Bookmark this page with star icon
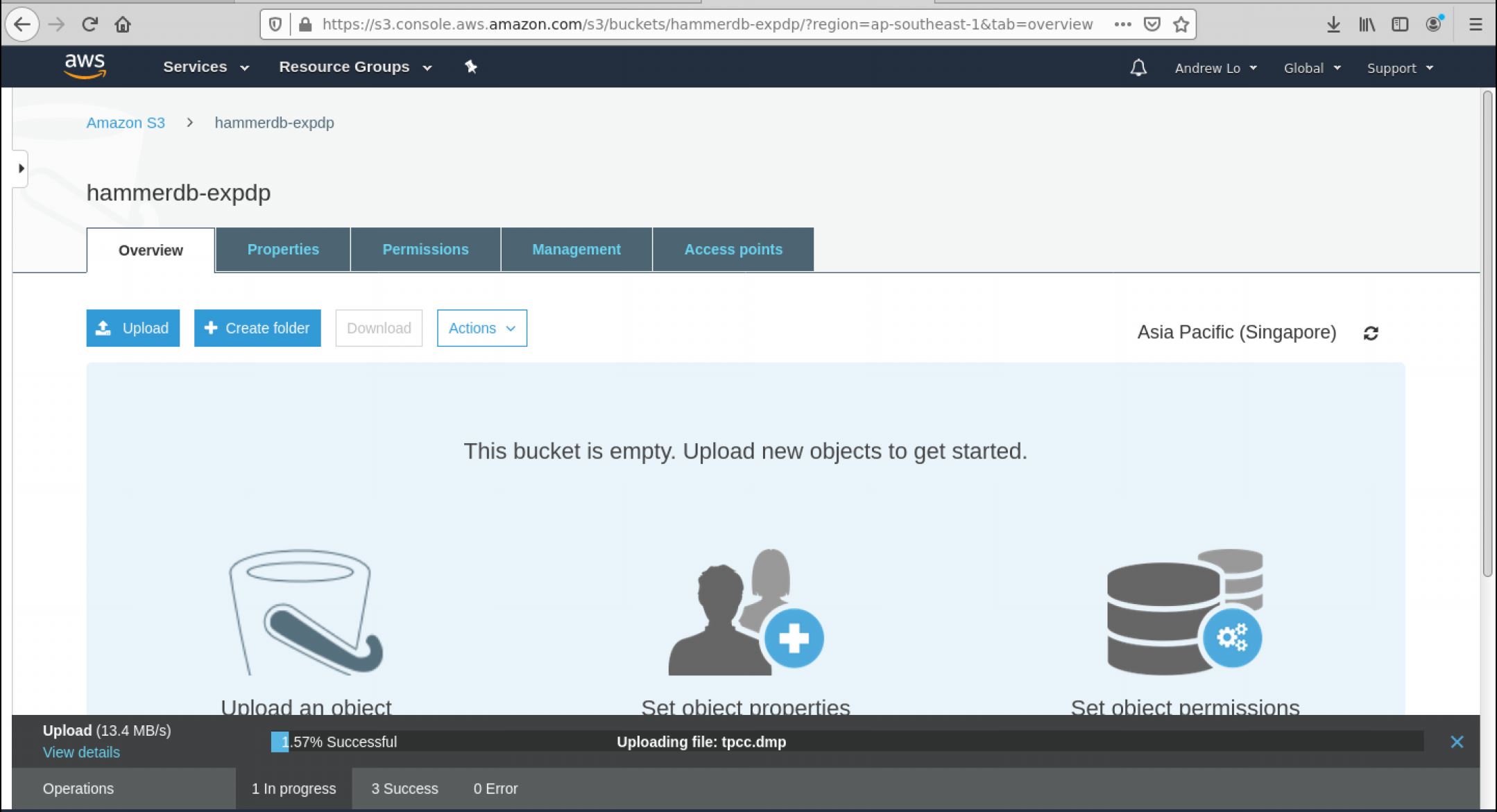 tap(1181, 25)
